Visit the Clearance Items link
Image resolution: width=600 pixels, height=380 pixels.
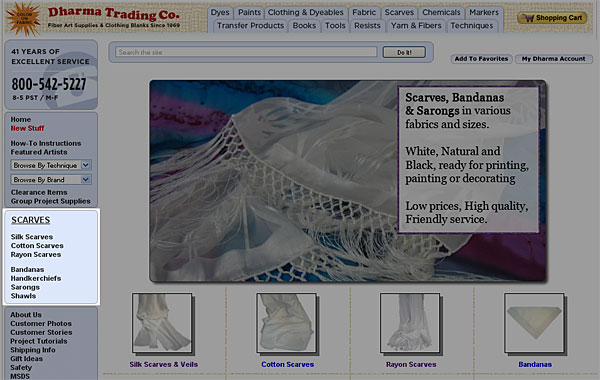(x=39, y=192)
